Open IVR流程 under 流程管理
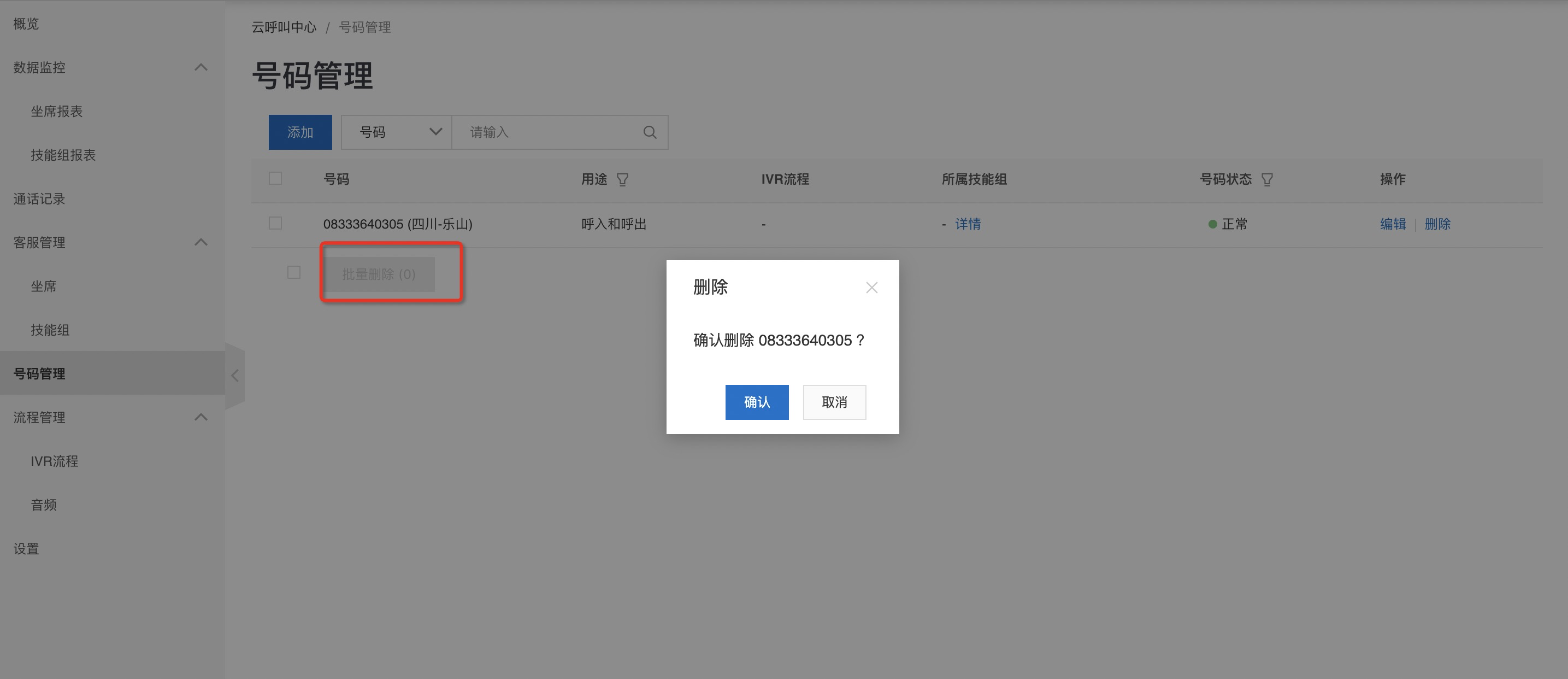1568x679 pixels. coord(55,461)
